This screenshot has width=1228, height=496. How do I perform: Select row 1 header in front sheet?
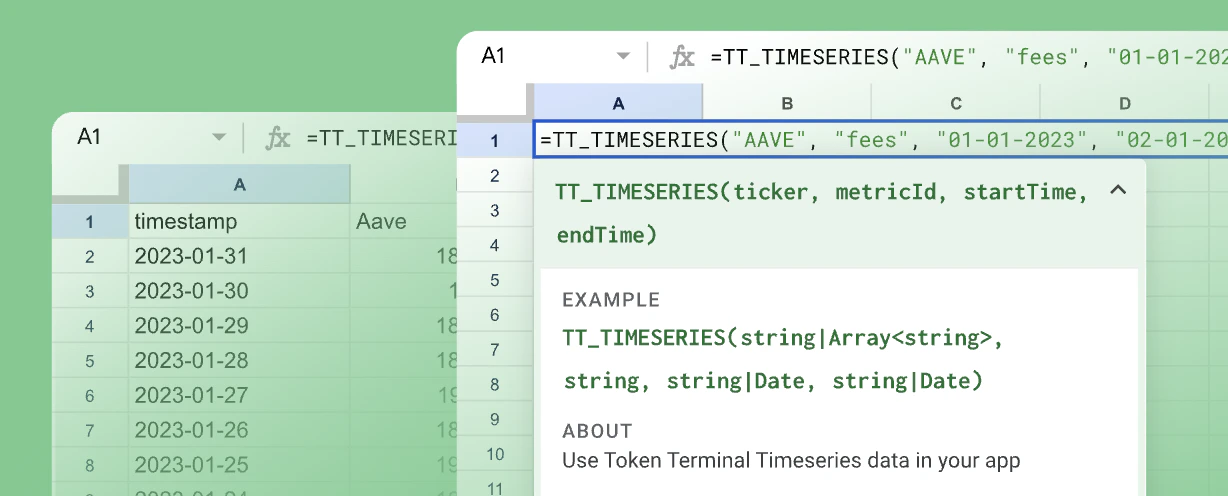(494, 141)
